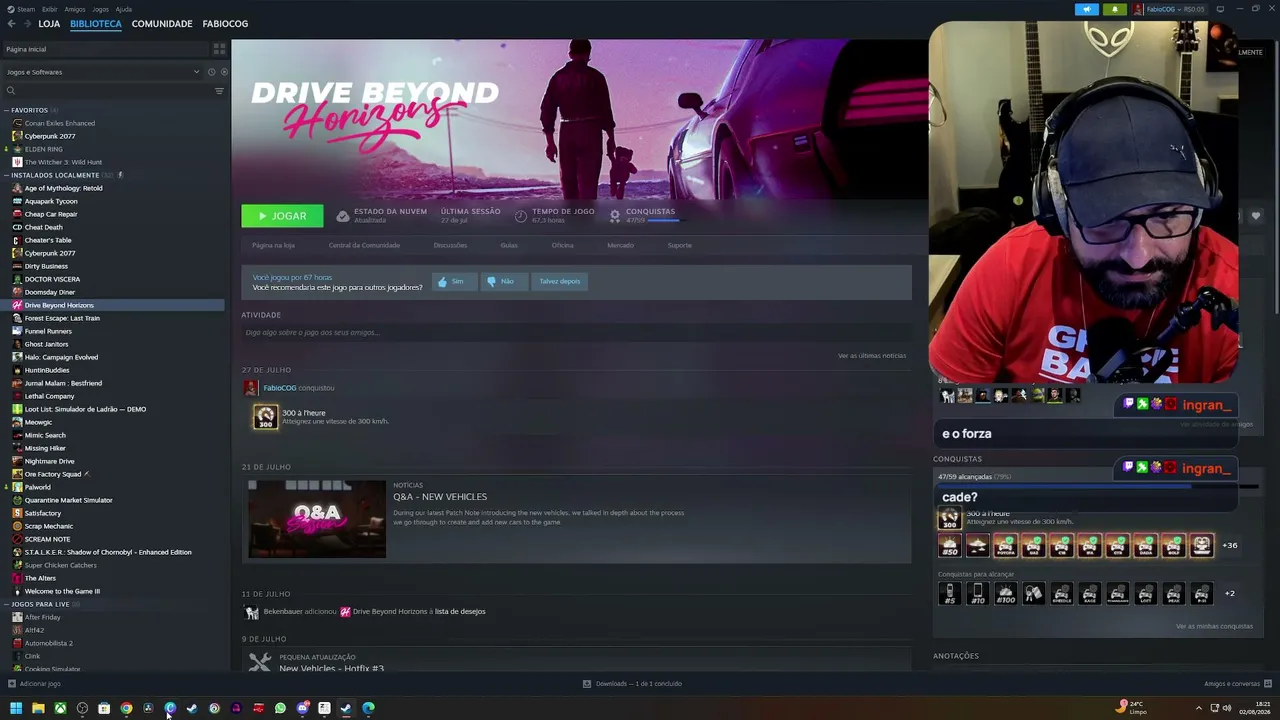Click the #100 locked achievement icon
1280x720 pixels.
click(x=1005, y=594)
